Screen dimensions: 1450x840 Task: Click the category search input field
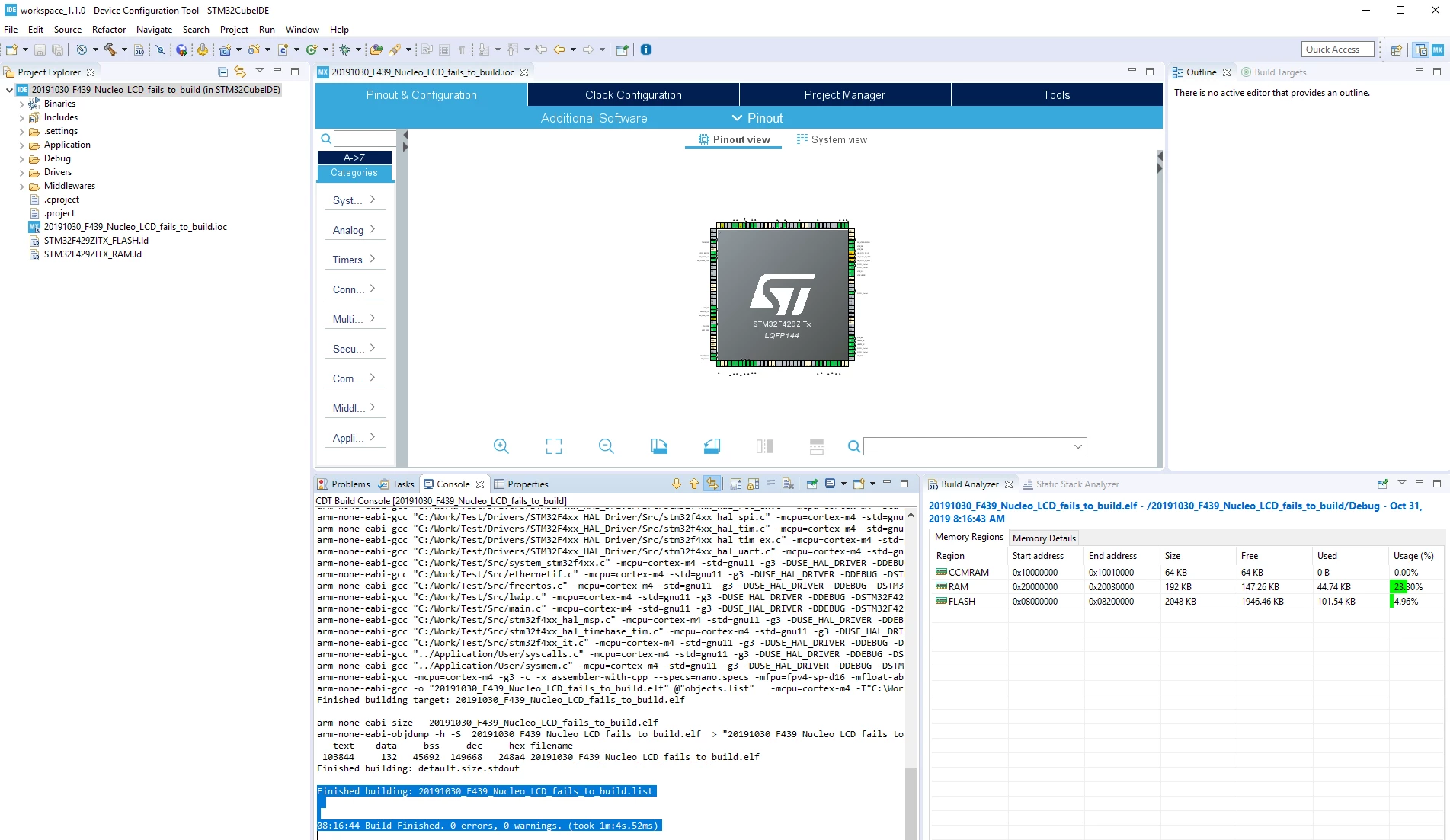(x=365, y=139)
